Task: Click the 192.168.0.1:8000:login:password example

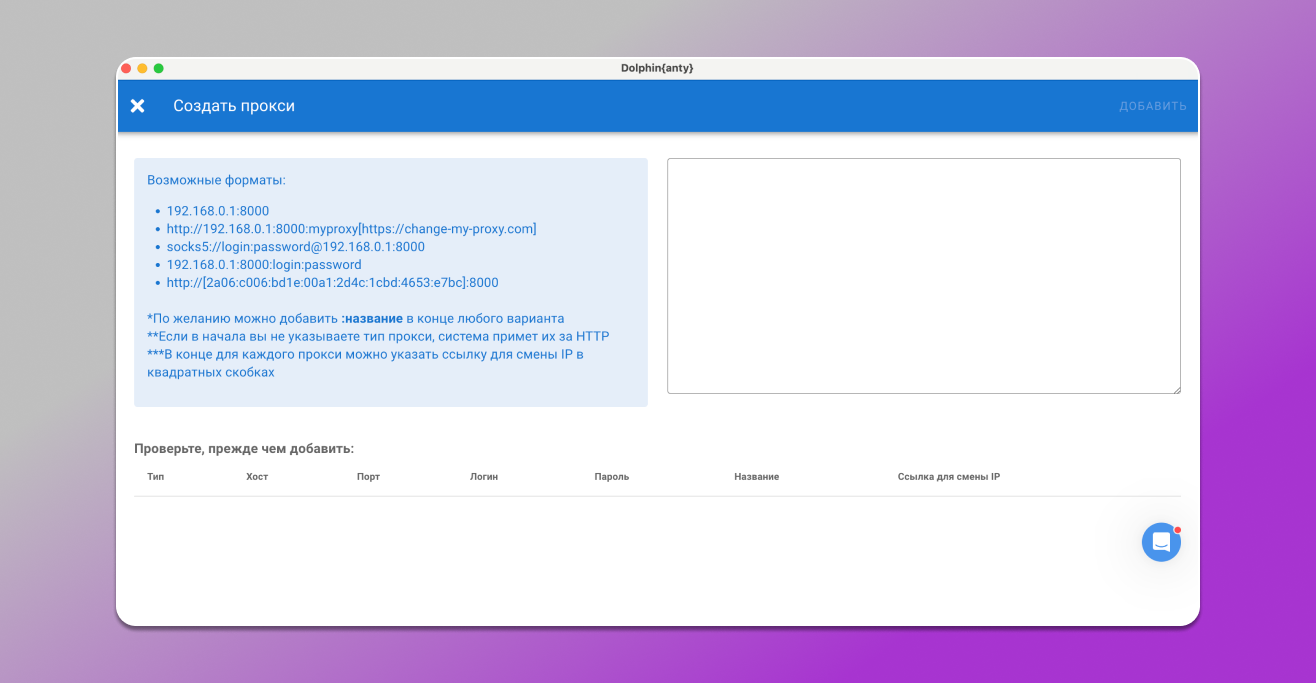Action: (264, 265)
